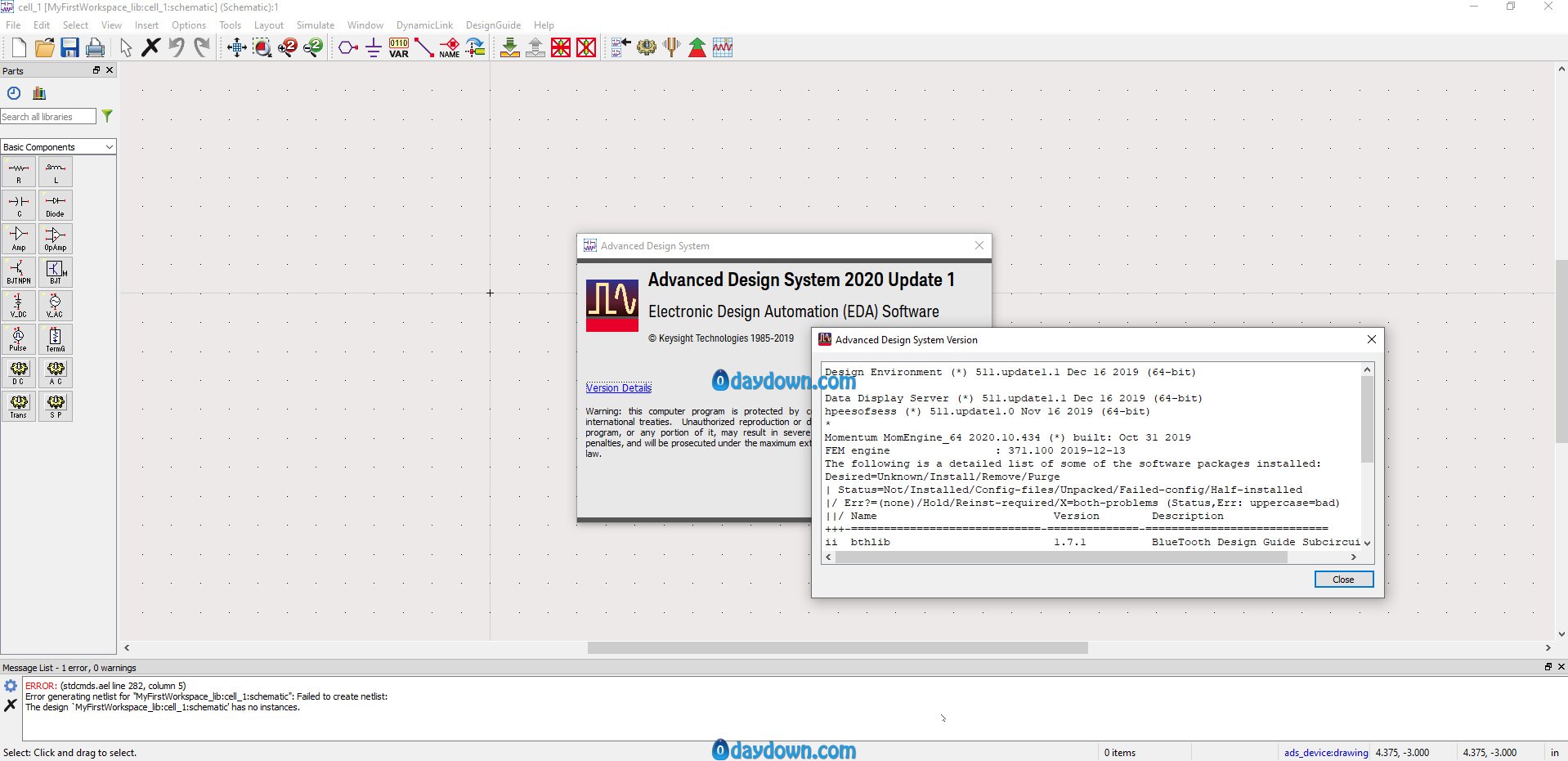
Task: Click Close in the Version dialog
Action: click(x=1343, y=580)
